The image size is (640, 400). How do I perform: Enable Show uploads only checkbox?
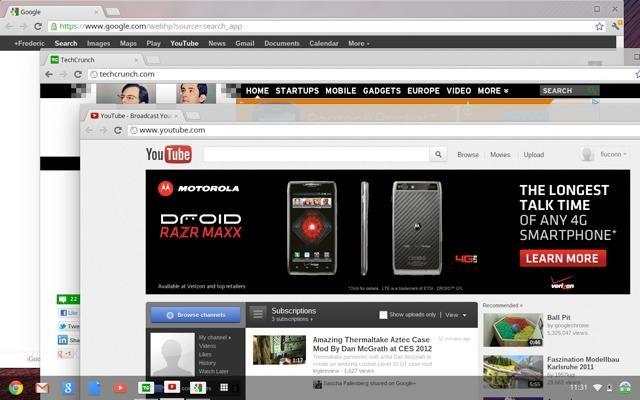coord(384,315)
